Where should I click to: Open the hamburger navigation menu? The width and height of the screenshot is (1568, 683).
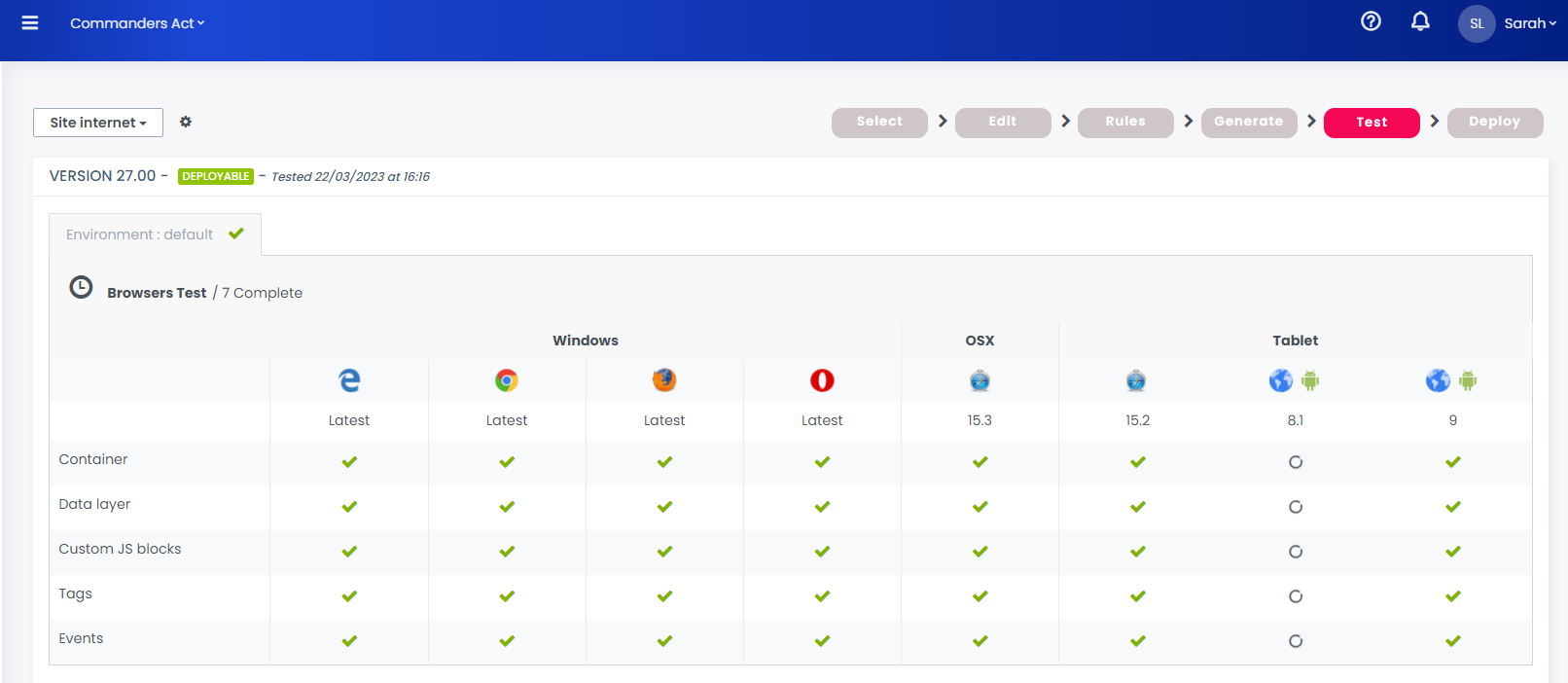[x=30, y=22]
